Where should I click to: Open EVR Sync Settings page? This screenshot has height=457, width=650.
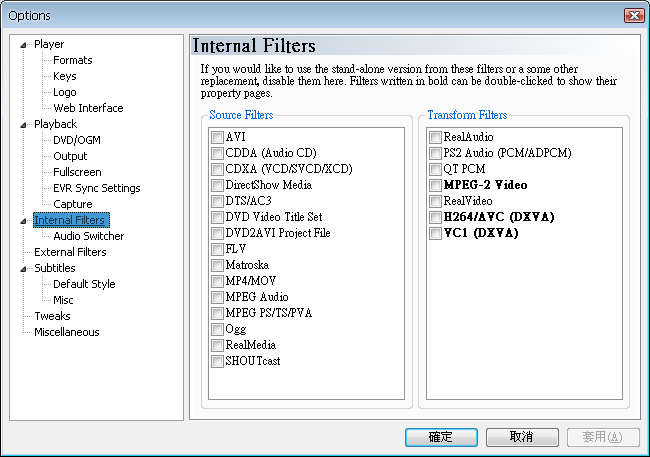[96, 188]
